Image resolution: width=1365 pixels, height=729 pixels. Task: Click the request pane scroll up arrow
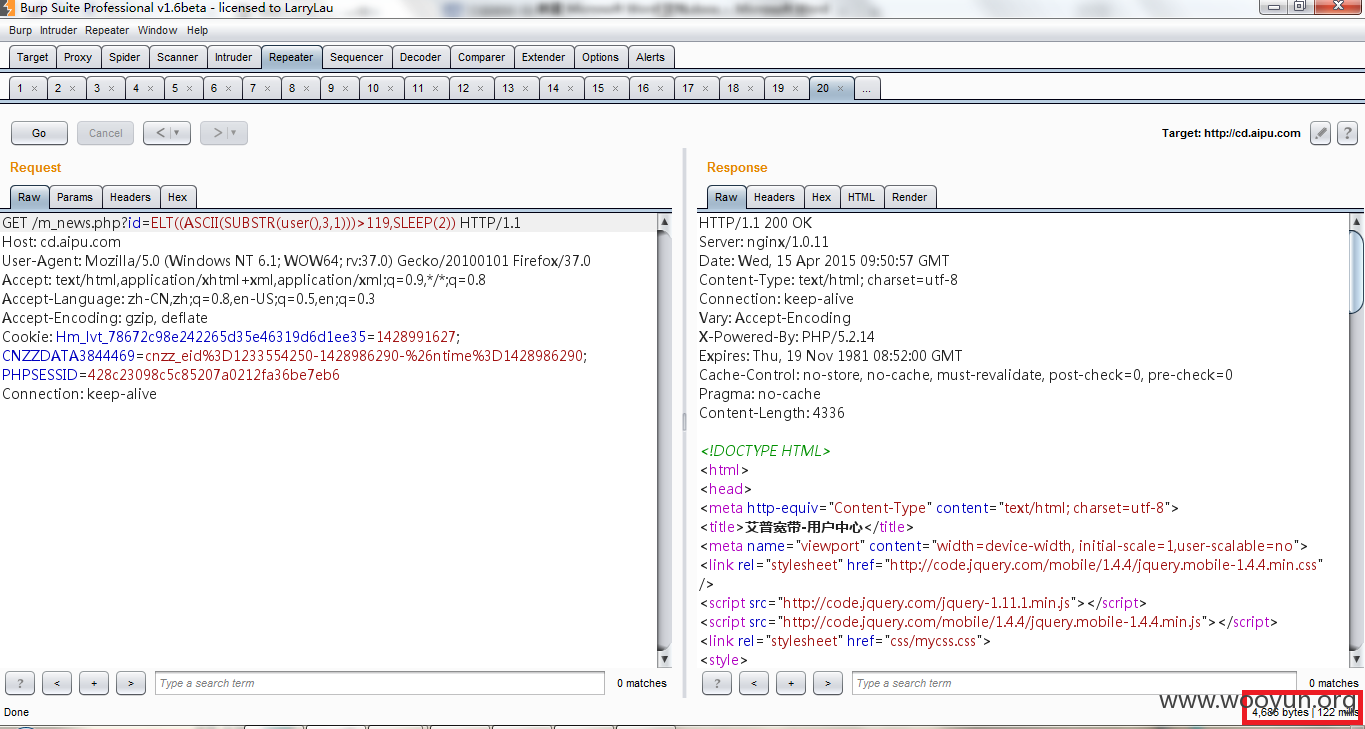pos(664,221)
